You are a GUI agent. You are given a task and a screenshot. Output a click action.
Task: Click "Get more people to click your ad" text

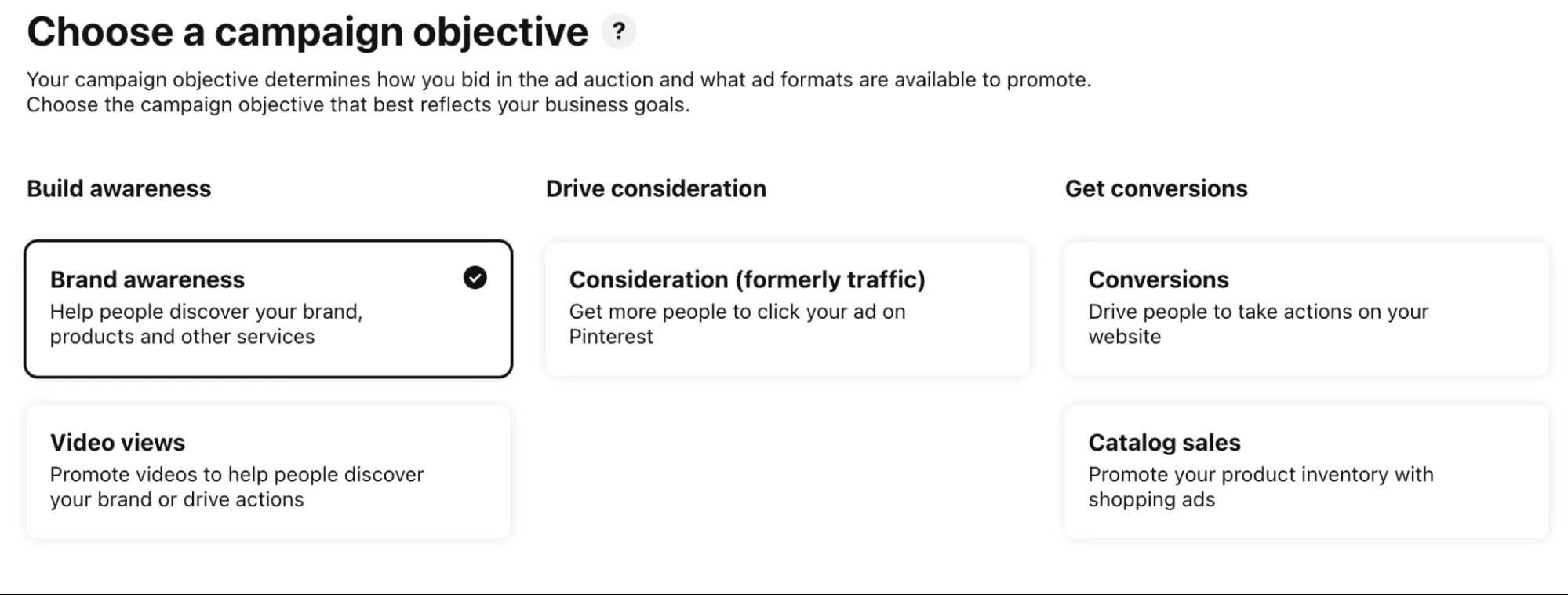coord(737,312)
